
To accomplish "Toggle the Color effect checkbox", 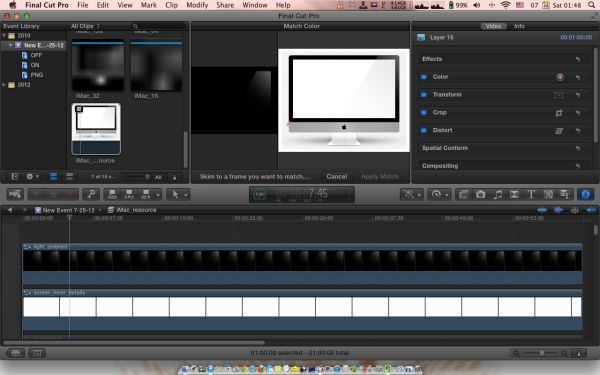I will point(424,77).
